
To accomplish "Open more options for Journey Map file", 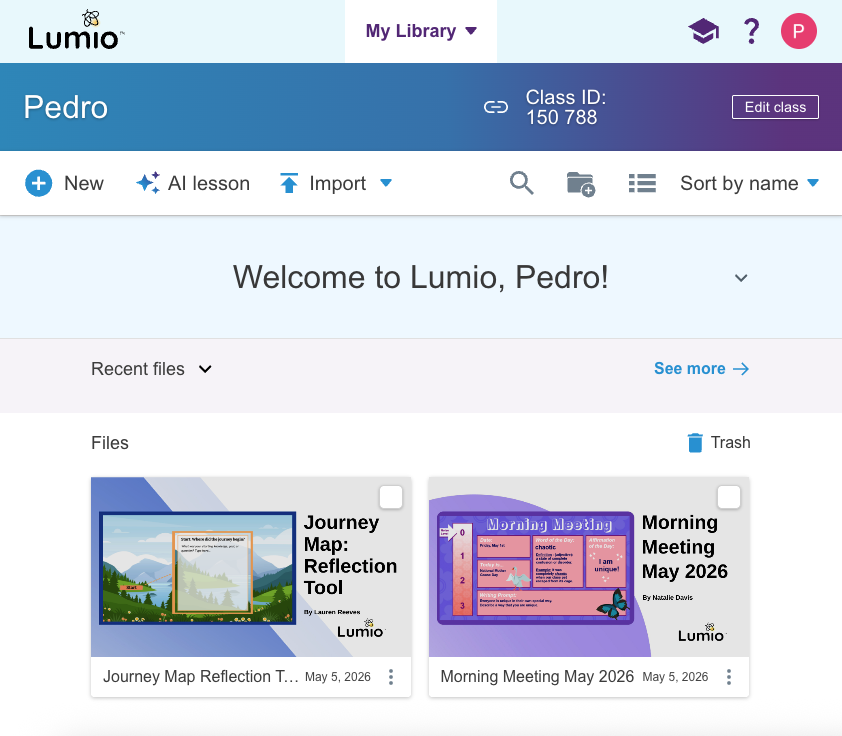I will [x=391, y=677].
